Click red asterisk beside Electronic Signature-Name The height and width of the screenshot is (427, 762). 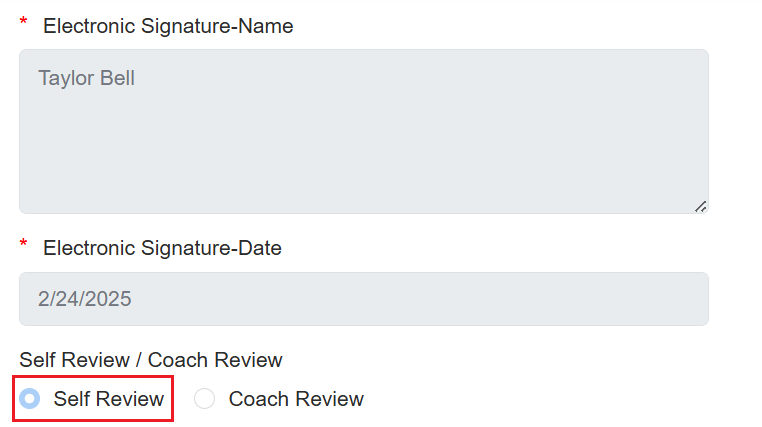click(x=24, y=23)
